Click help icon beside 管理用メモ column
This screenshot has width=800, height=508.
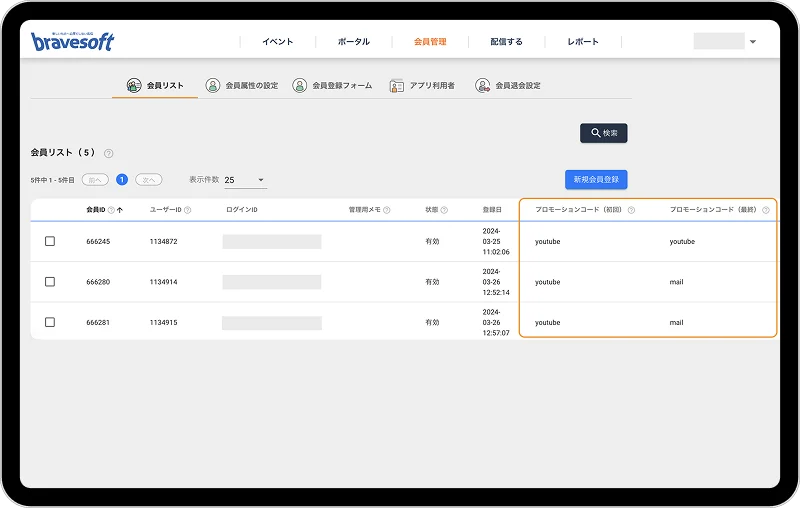pos(387,210)
